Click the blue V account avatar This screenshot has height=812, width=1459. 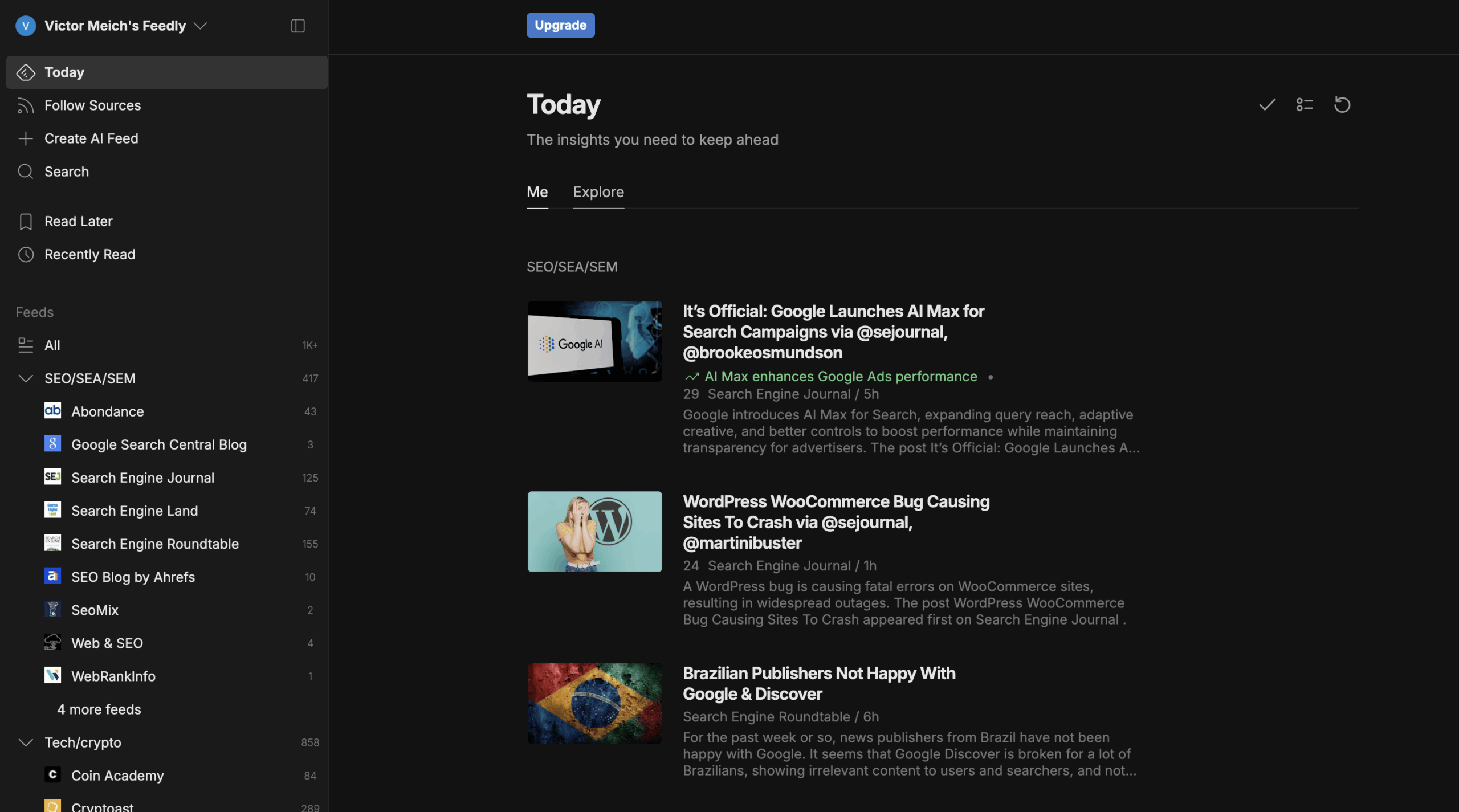point(26,26)
